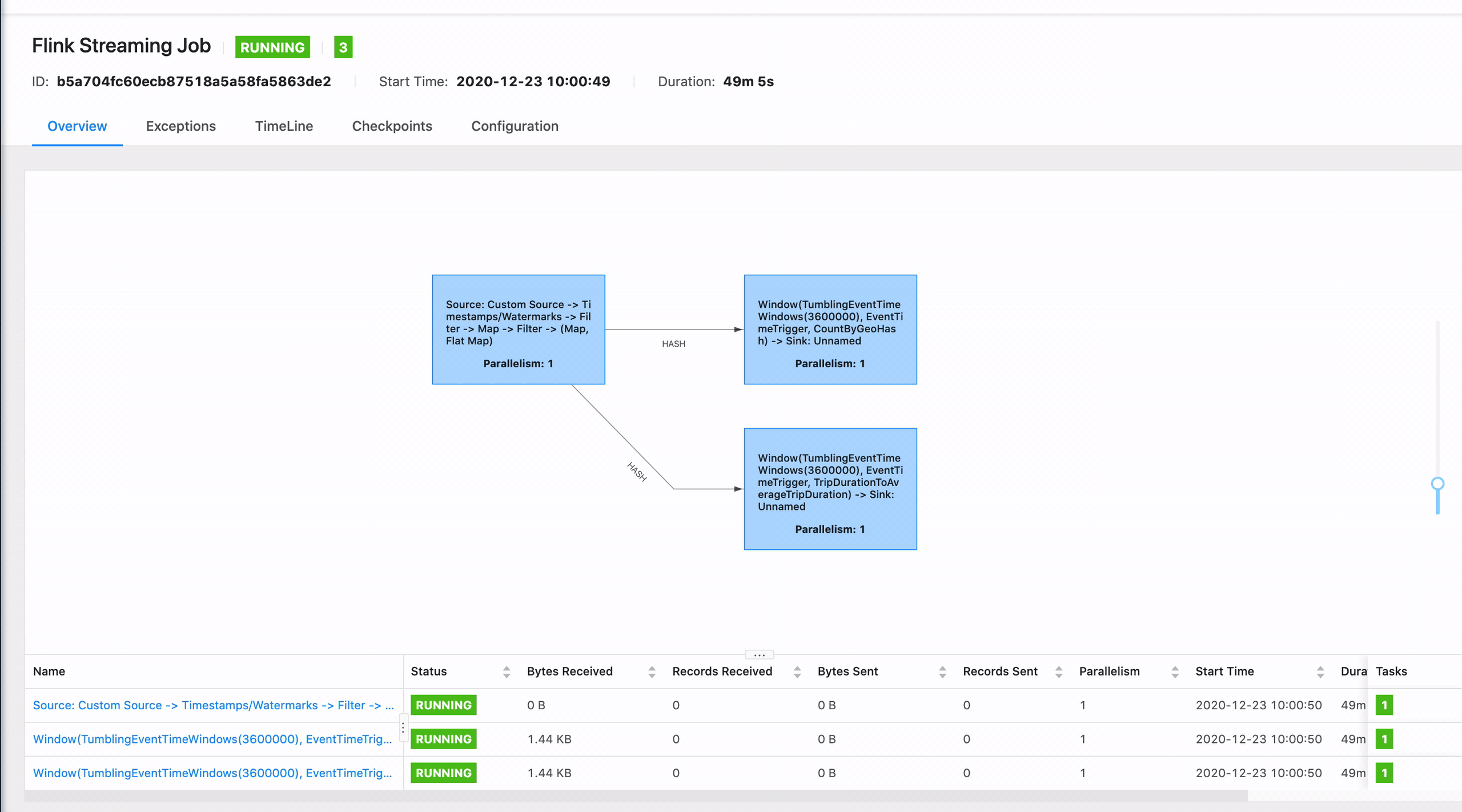Sort the table by Bytes Received
The image size is (1462, 812).
tap(651, 672)
